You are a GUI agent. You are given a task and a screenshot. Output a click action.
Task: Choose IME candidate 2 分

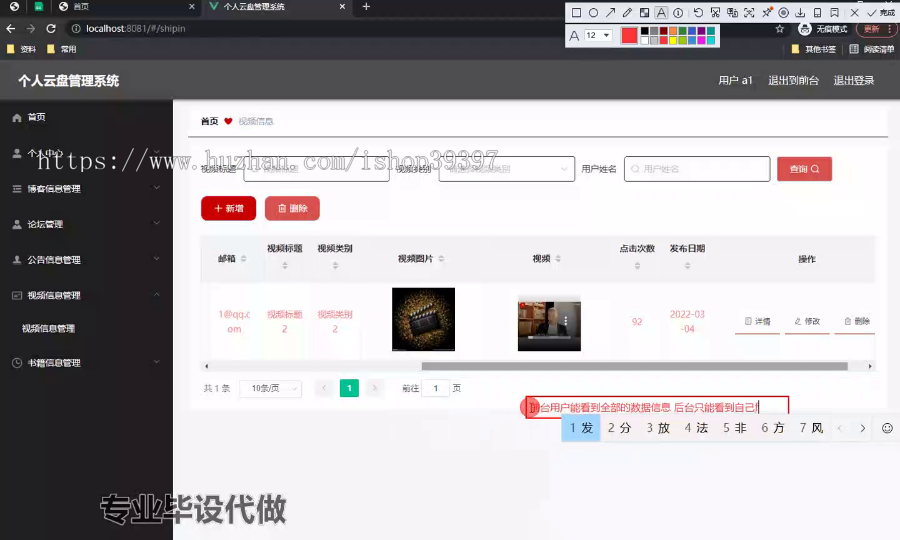coord(619,428)
